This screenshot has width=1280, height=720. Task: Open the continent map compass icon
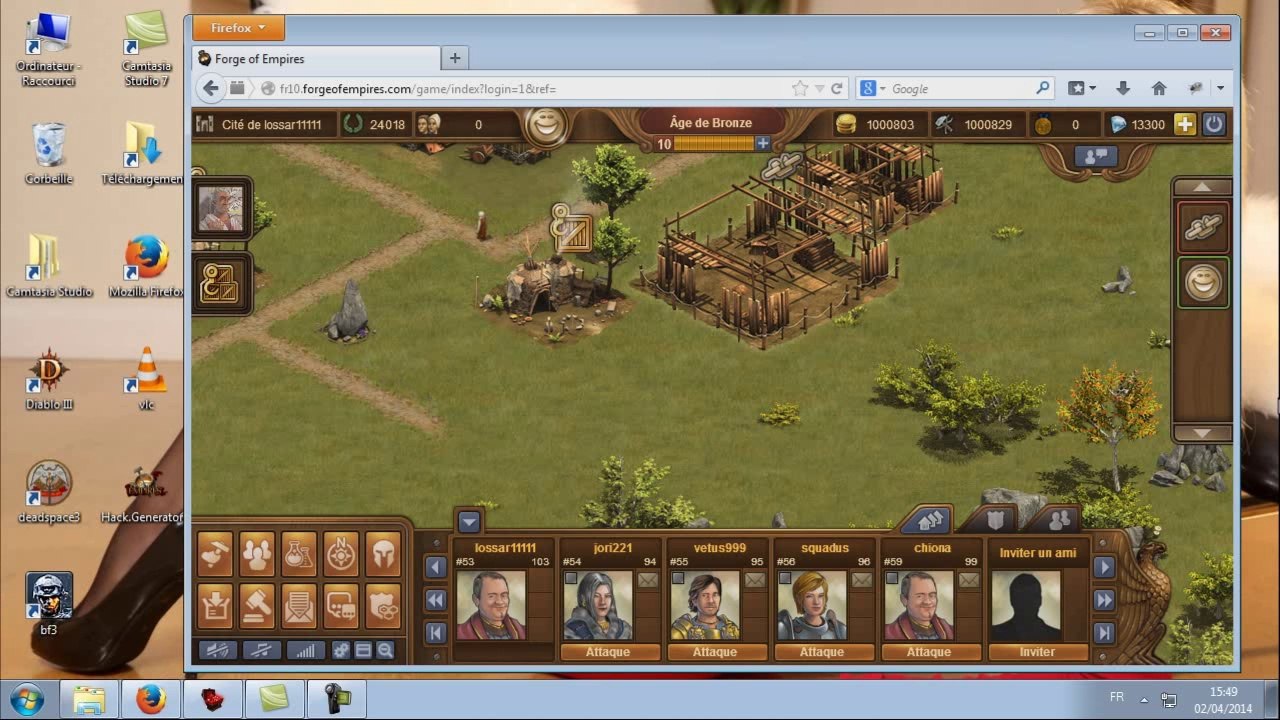342,553
